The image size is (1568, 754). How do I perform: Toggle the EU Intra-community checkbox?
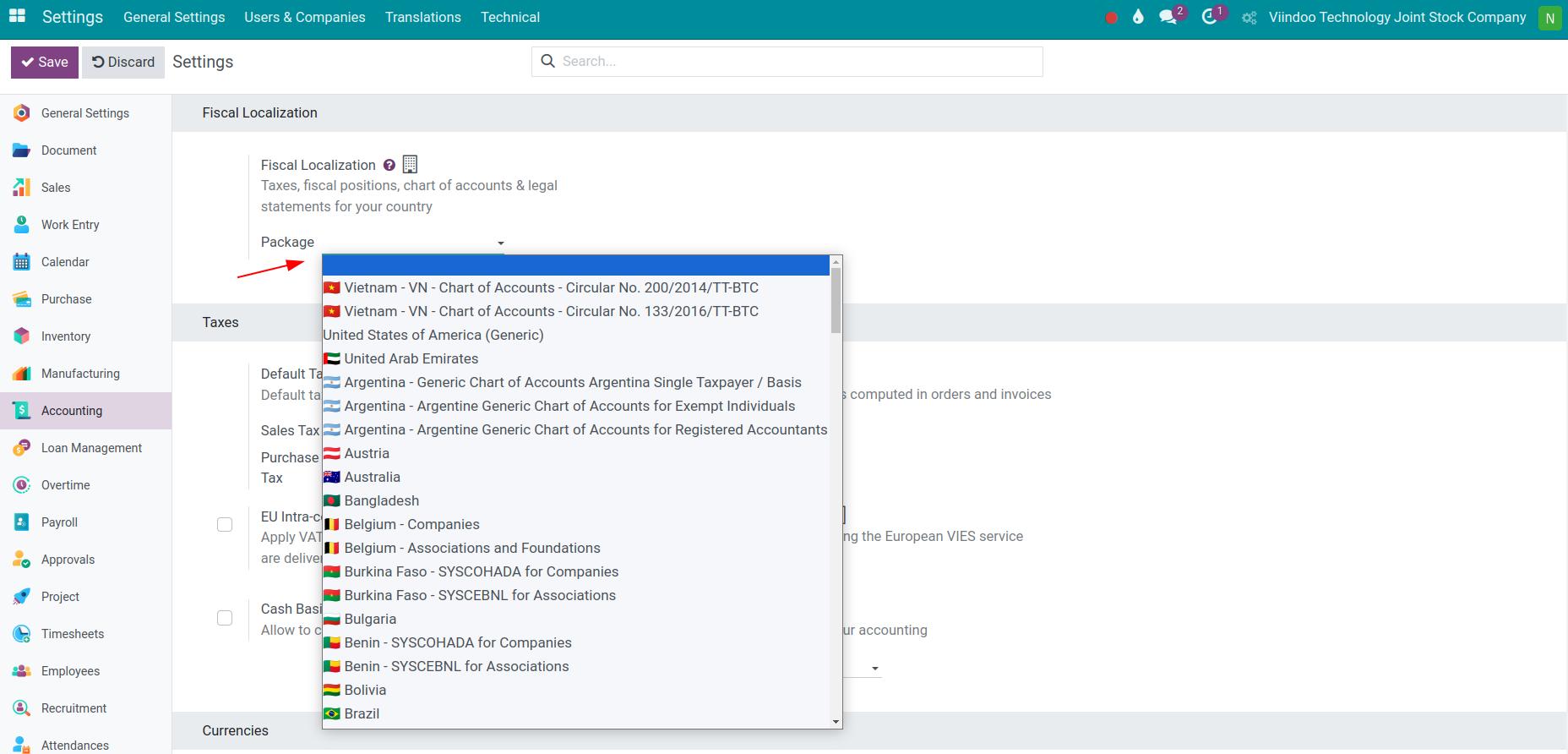pyautogui.click(x=225, y=525)
